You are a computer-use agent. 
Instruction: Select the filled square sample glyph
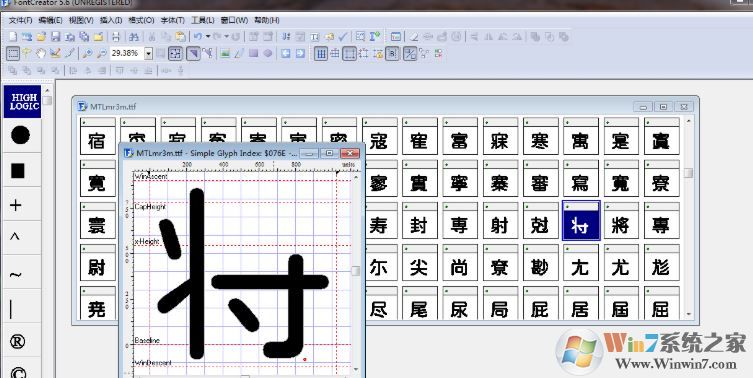18,171
